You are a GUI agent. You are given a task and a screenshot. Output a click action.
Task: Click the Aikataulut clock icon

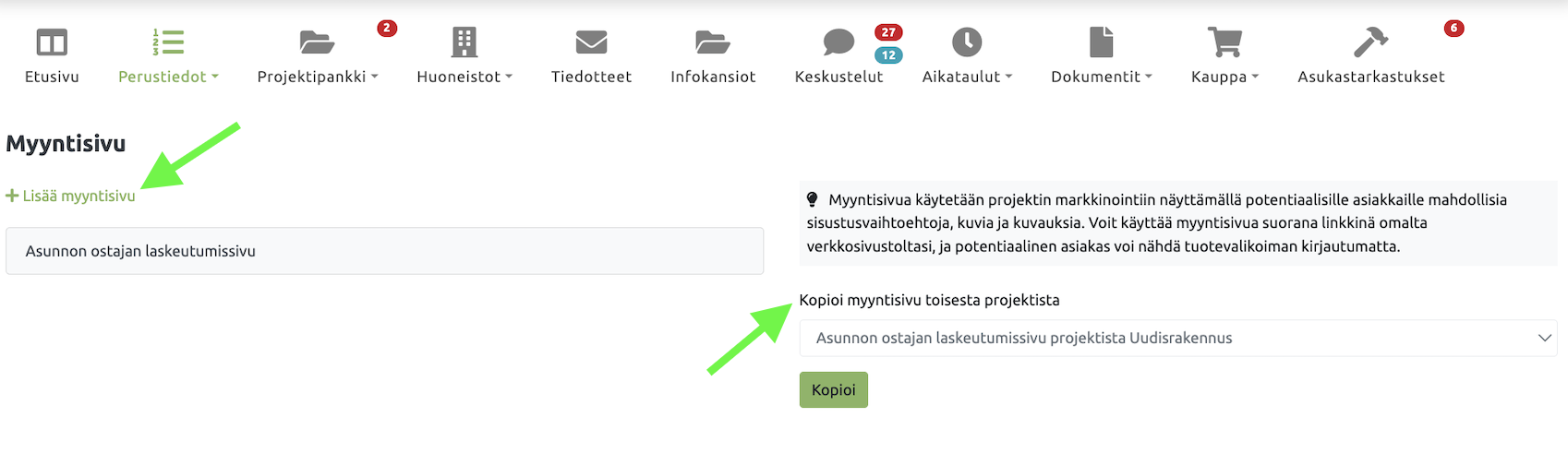[x=967, y=42]
